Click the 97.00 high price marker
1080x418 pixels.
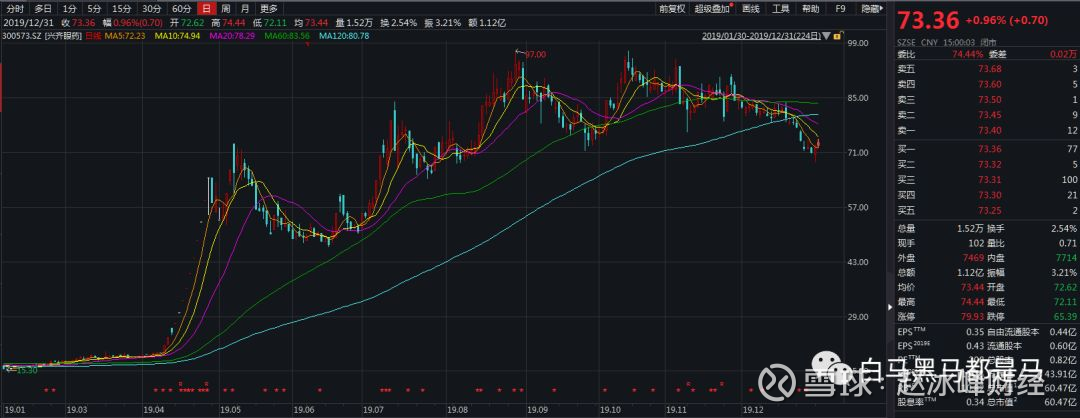[x=535, y=54]
